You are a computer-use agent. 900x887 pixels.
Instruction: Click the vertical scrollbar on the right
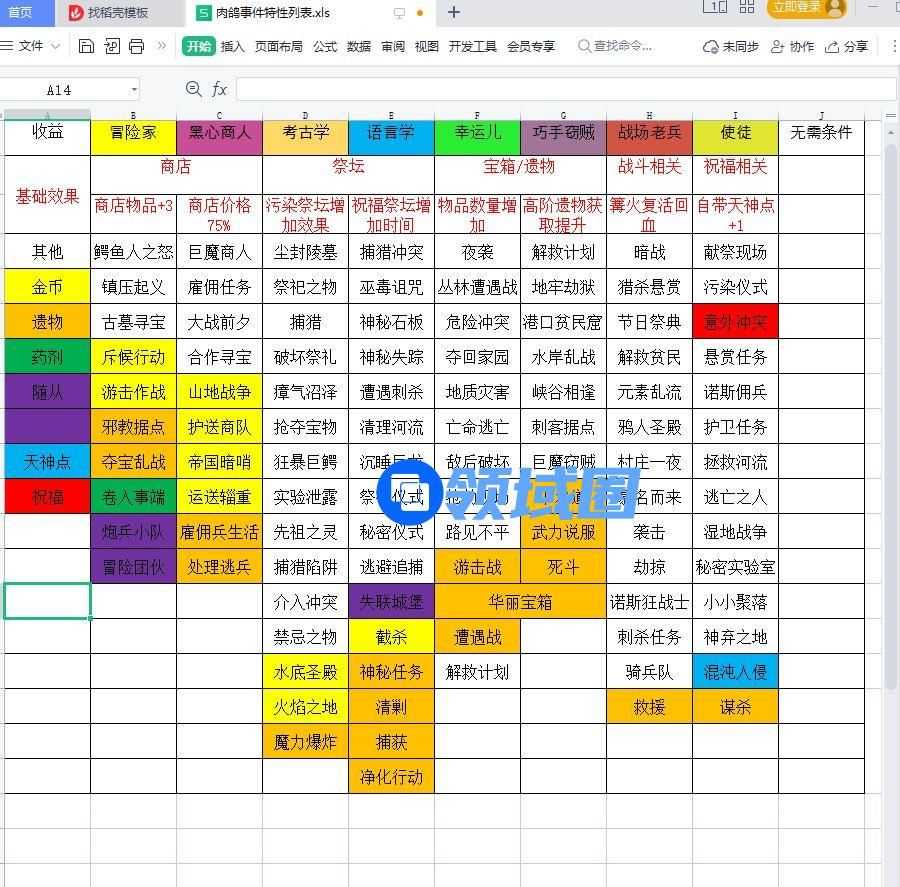point(891,400)
